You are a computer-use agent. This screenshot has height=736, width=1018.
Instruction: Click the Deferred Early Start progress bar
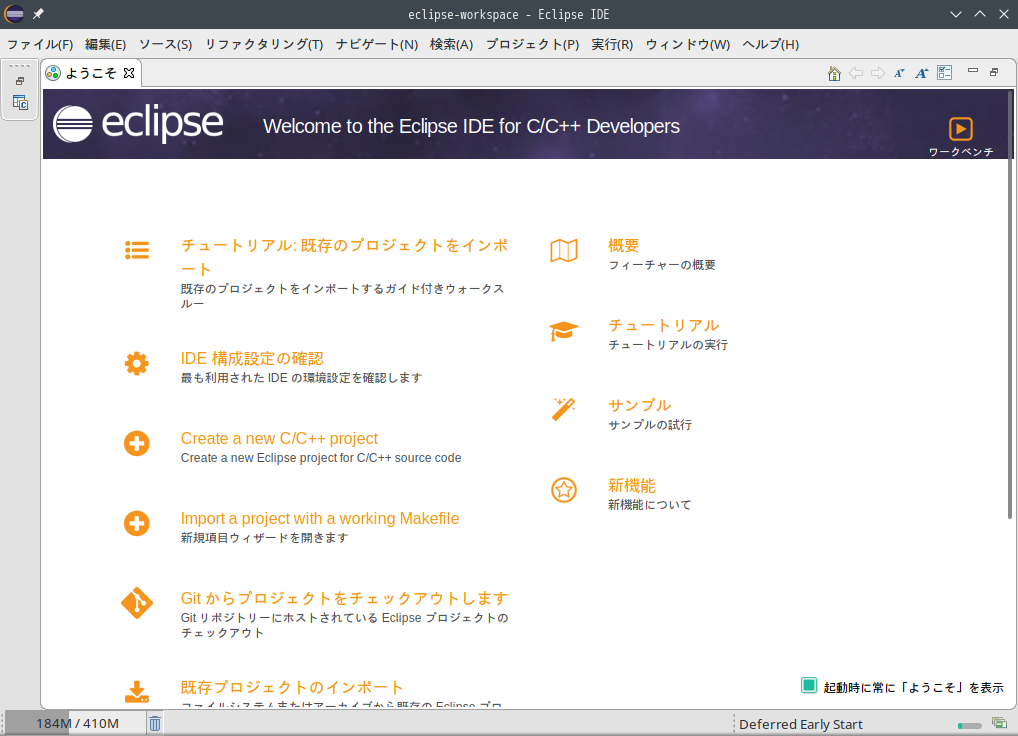click(x=969, y=725)
